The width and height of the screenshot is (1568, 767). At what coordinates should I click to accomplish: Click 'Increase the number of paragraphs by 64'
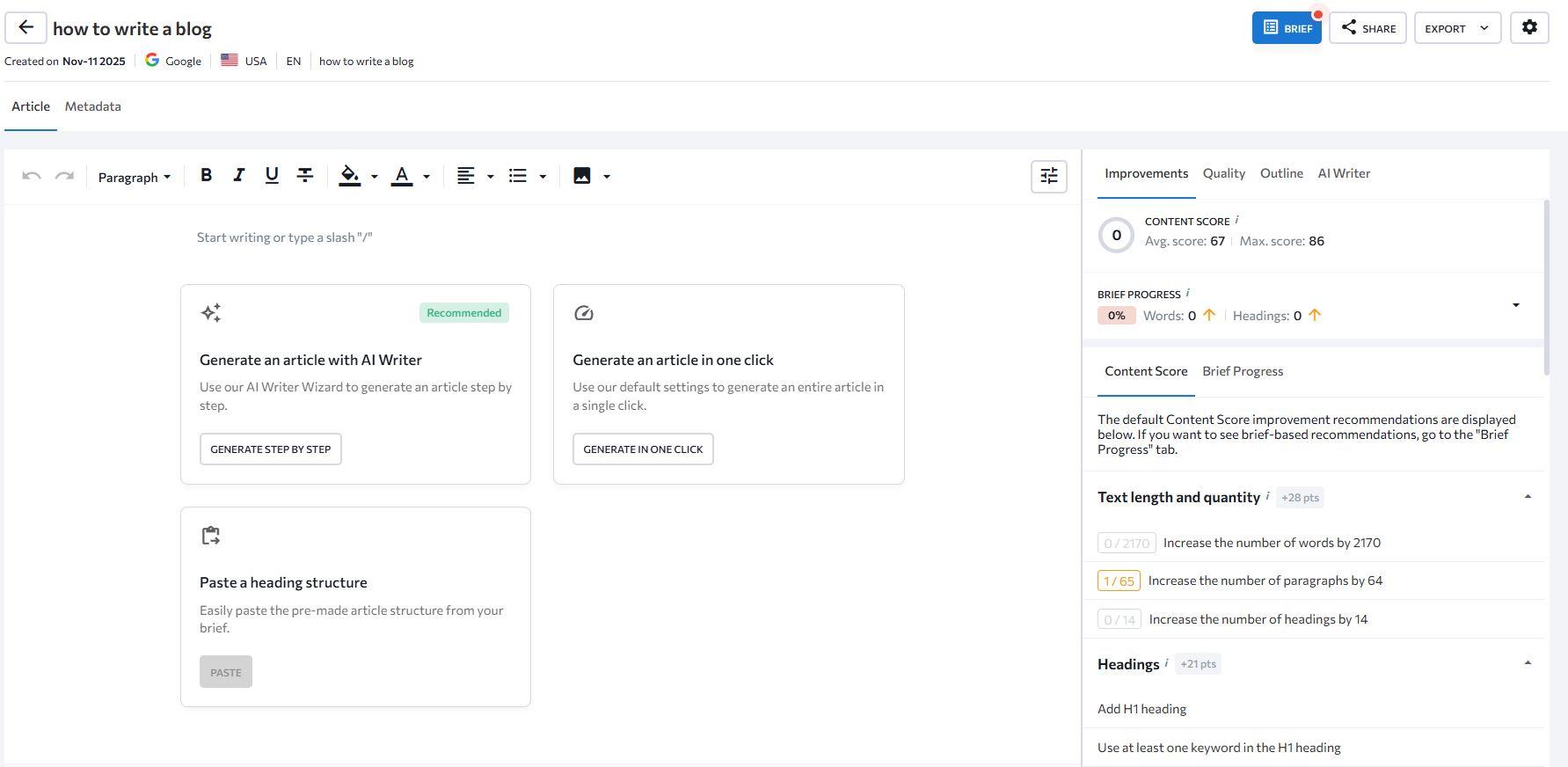[1265, 581]
